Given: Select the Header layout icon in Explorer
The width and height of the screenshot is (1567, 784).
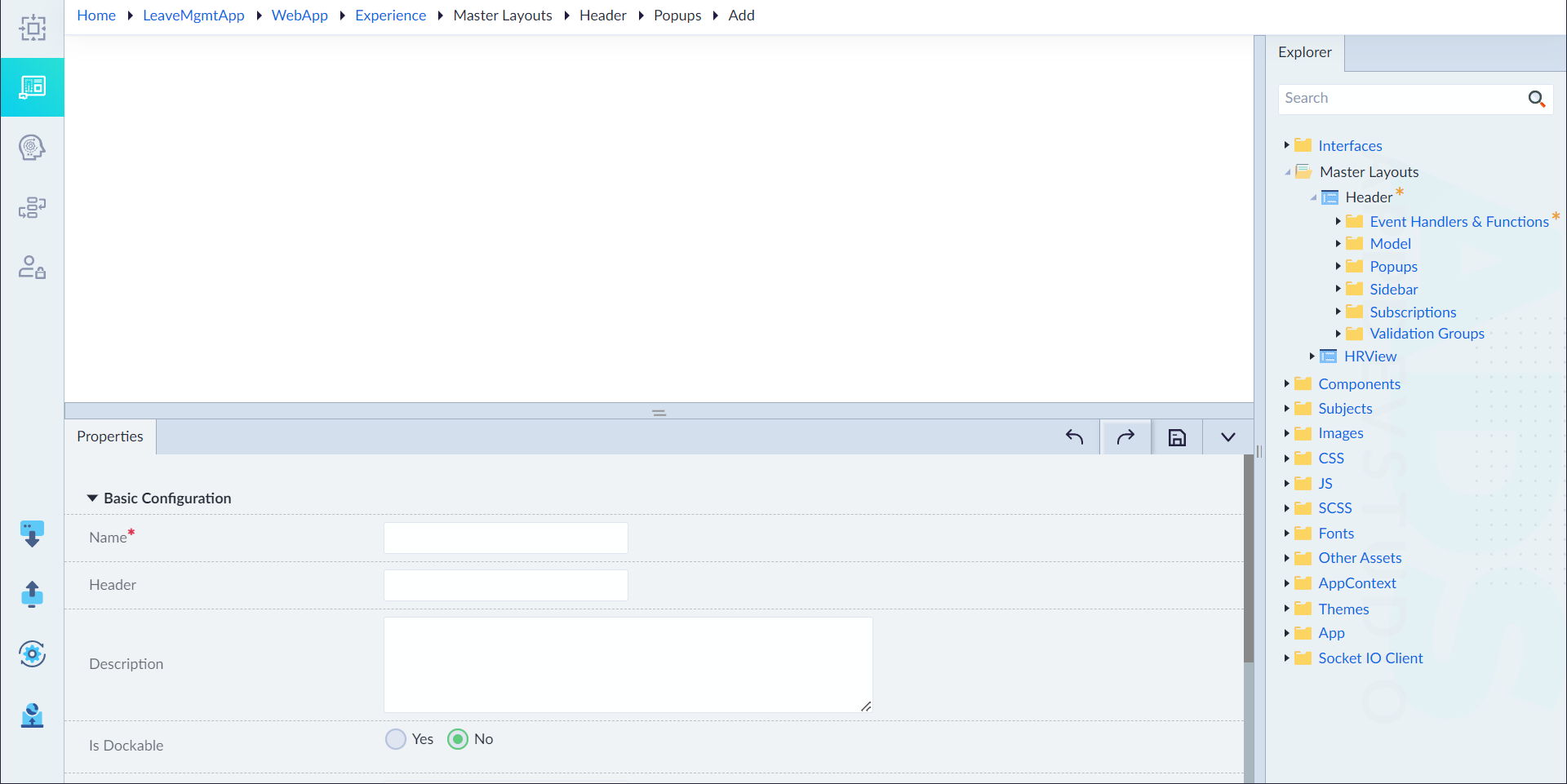Looking at the screenshot, I should (x=1330, y=197).
